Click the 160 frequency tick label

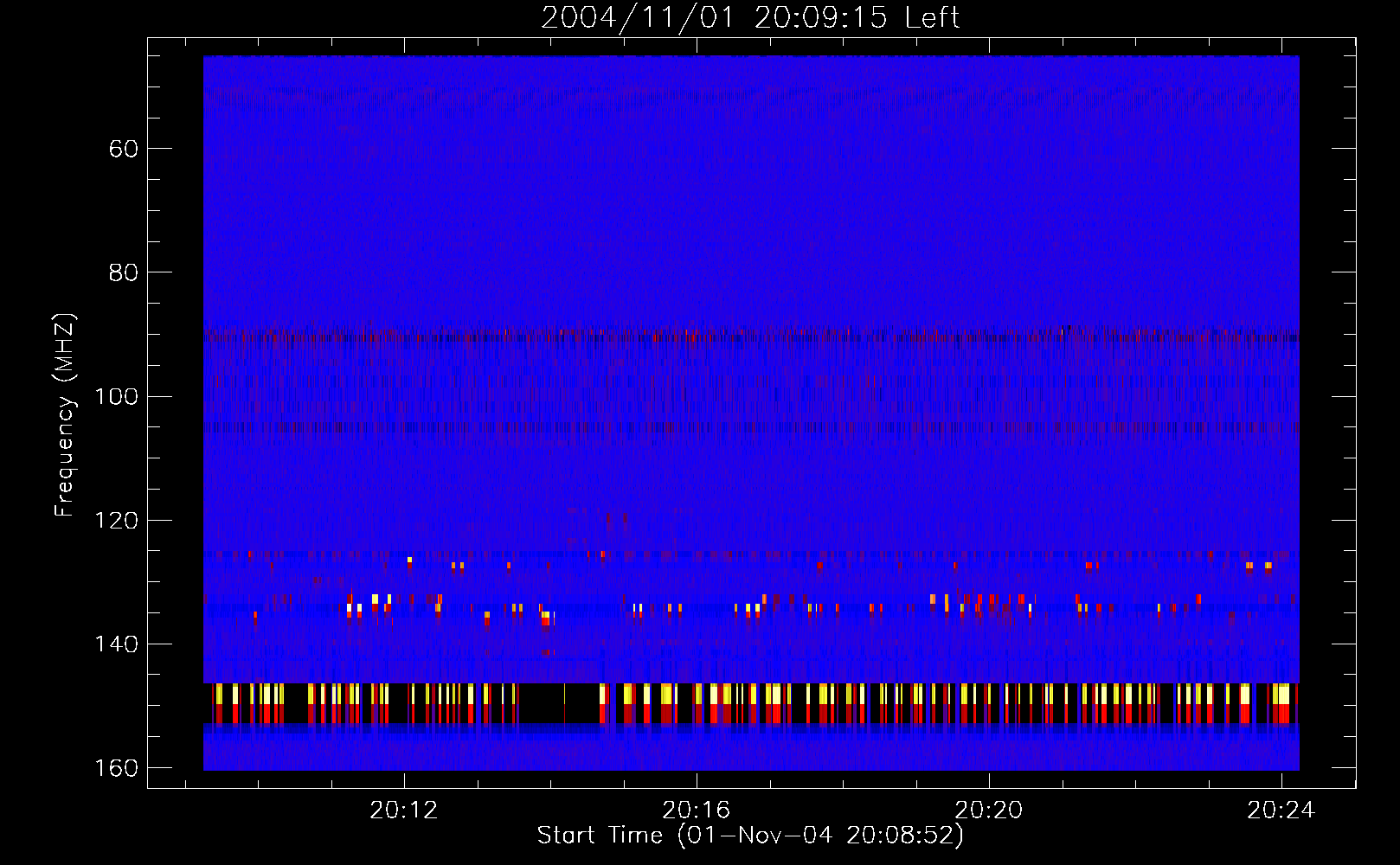(x=116, y=768)
